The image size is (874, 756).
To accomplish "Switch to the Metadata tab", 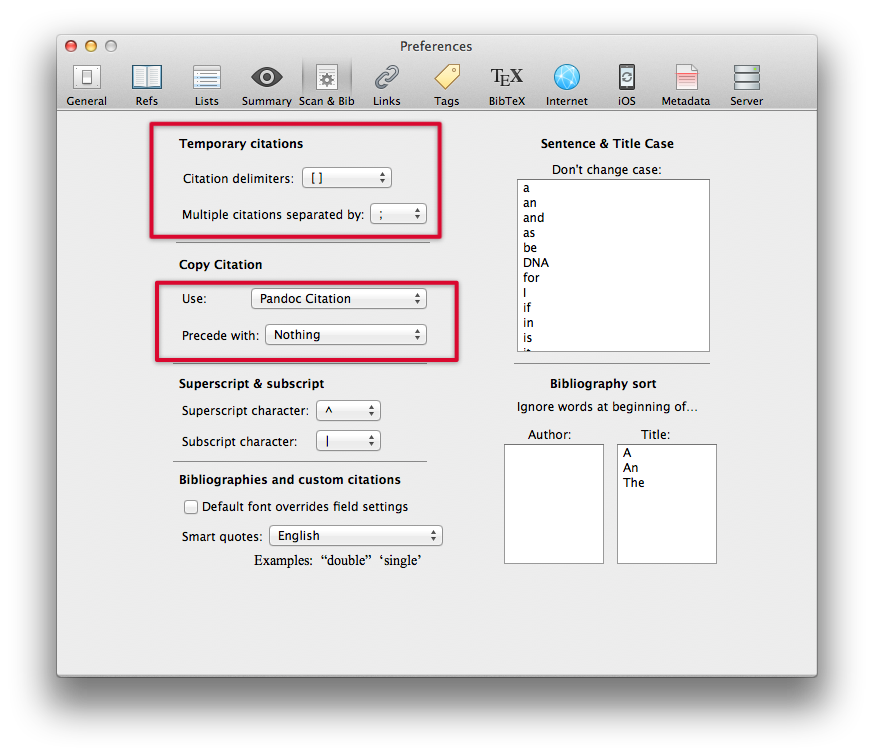I will (x=686, y=84).
